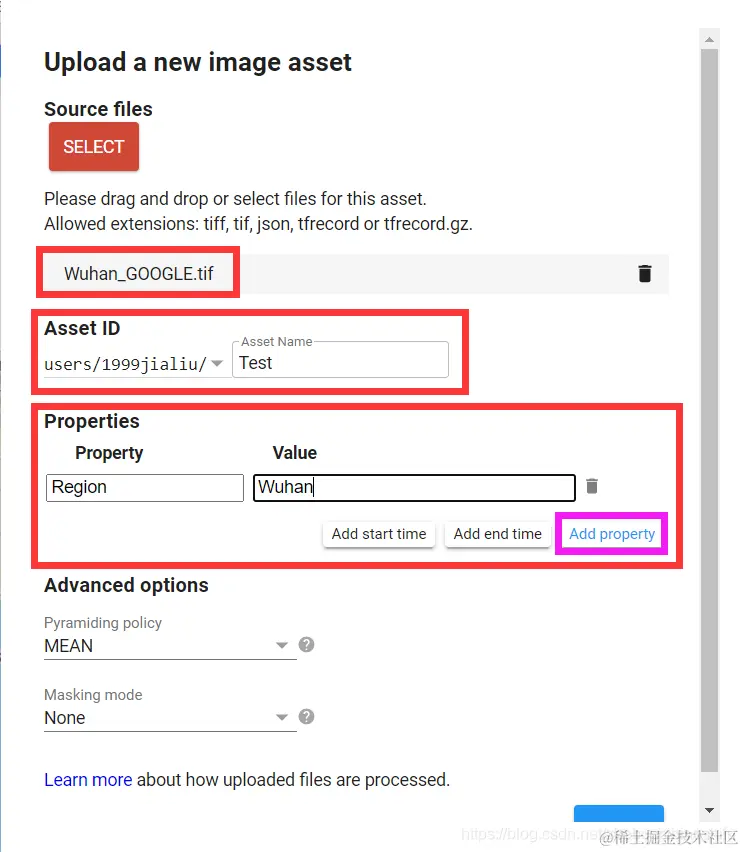Expand the Pyramiding policy MEAN dropdown

coord(170,646)
